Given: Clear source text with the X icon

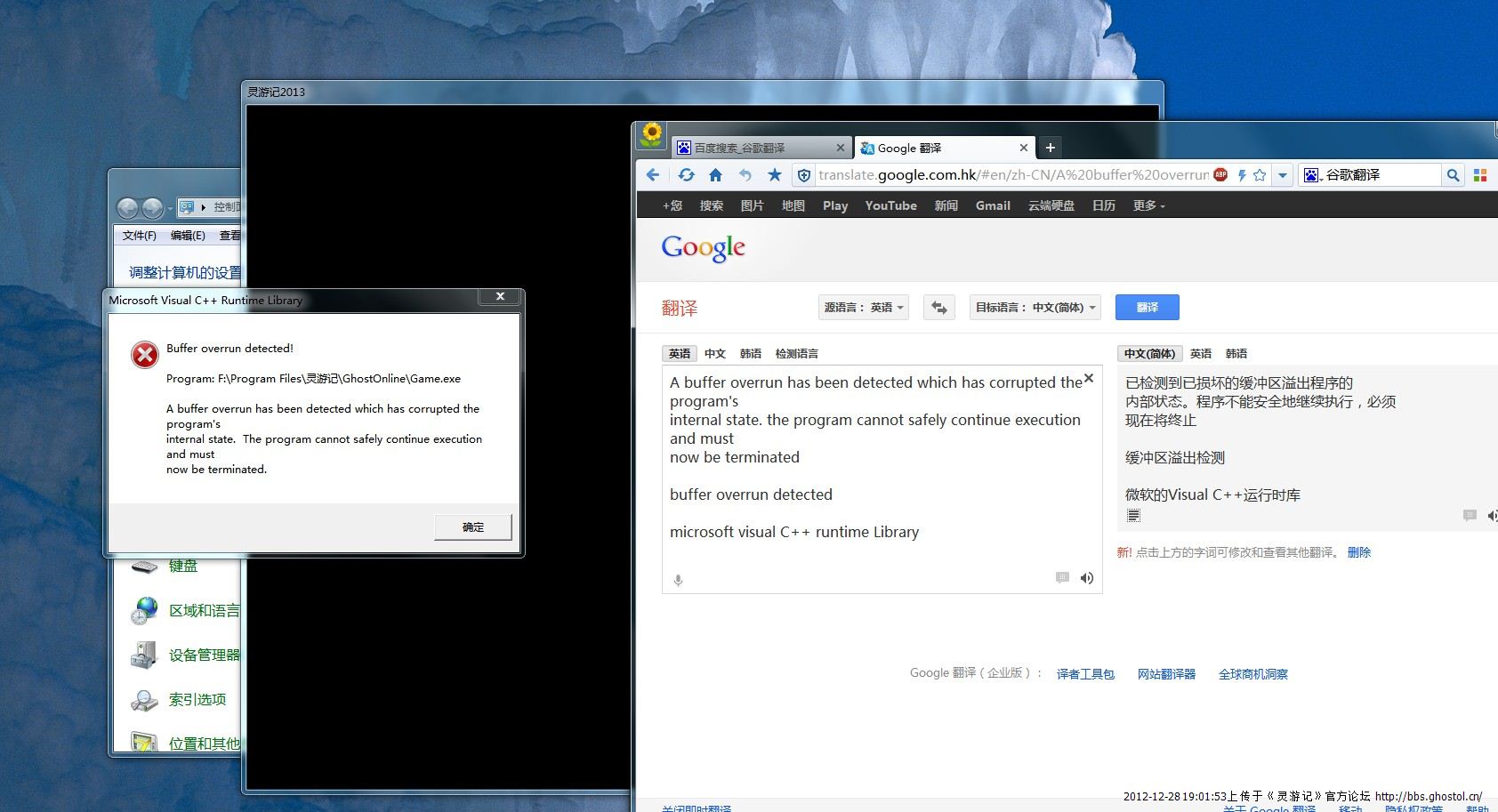Looking at the screenshot, I should pos(1088,379).
